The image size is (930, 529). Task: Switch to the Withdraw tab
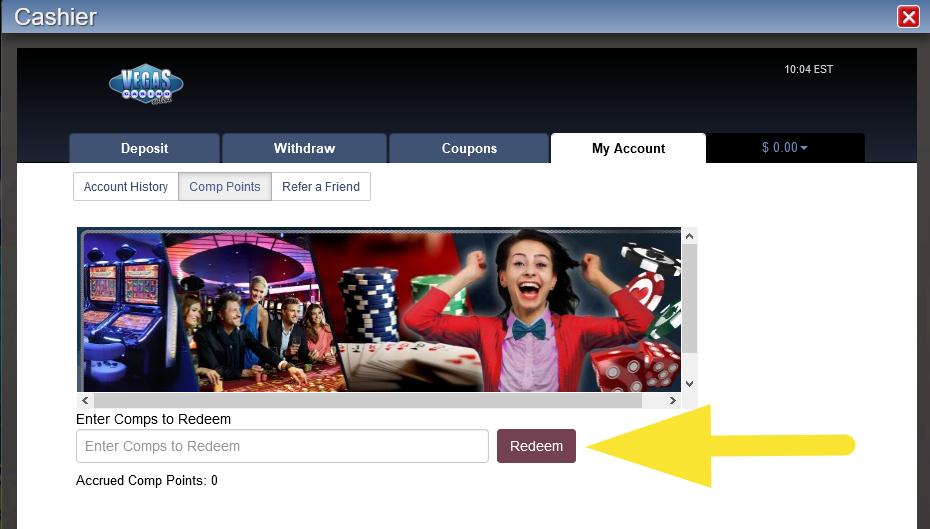pyautogui.click(x=304, y=148)
